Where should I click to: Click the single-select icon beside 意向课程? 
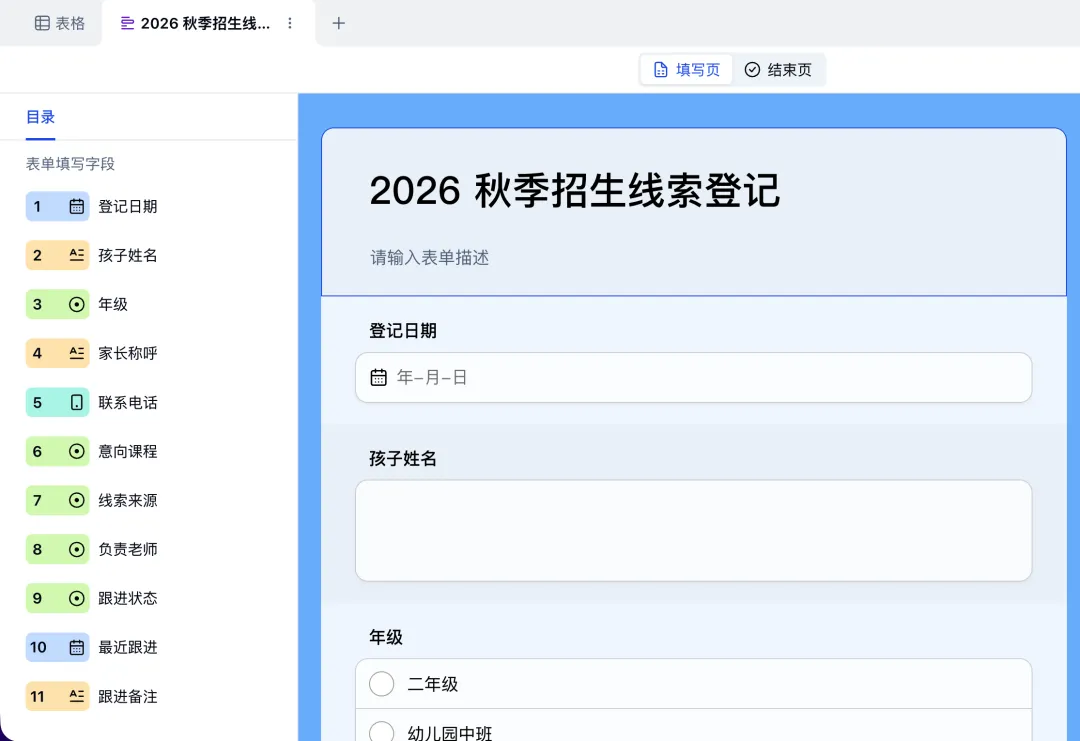coord(76,451)
